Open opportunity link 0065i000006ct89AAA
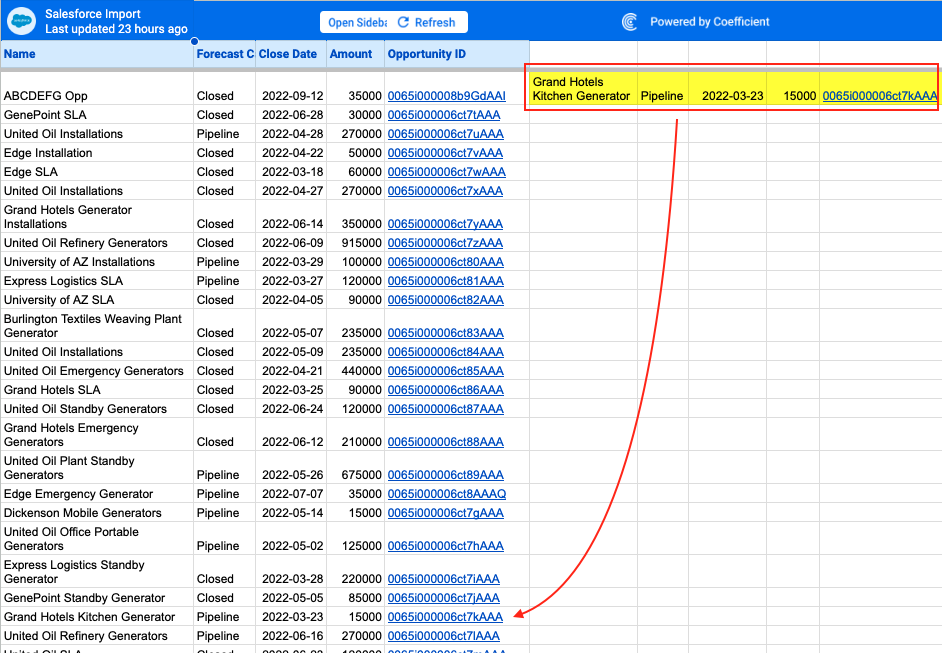This screenshot has height=653, width=942. coord(446,475)
